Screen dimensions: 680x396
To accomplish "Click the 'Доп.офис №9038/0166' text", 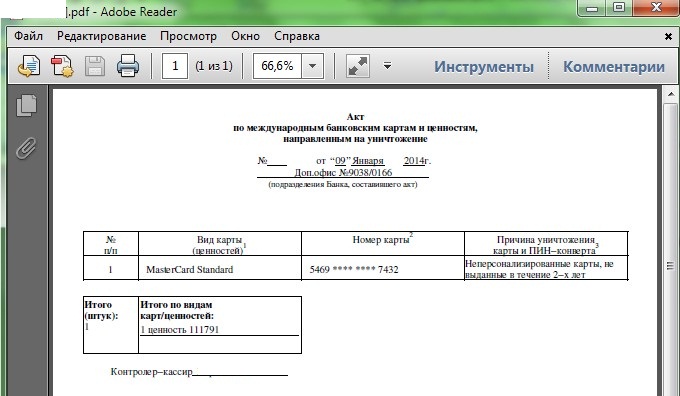I will [x=343, y=172].
